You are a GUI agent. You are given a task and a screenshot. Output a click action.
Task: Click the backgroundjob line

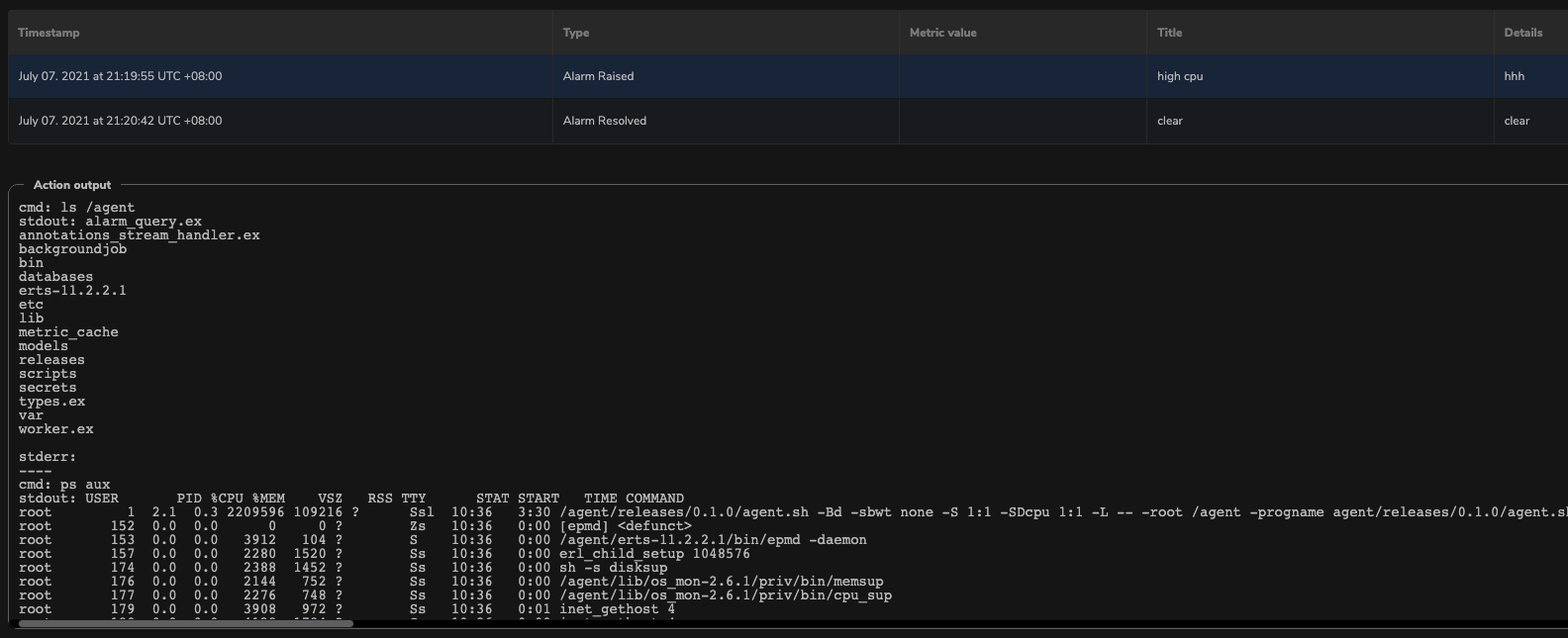pos(72,249)
